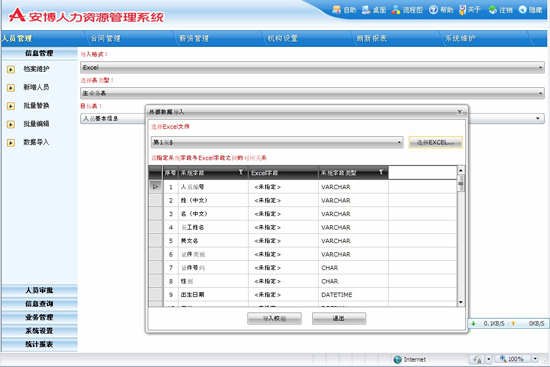Expand the 信息查询 sidebar section
The image size is (550, 367).
[39, 303]
